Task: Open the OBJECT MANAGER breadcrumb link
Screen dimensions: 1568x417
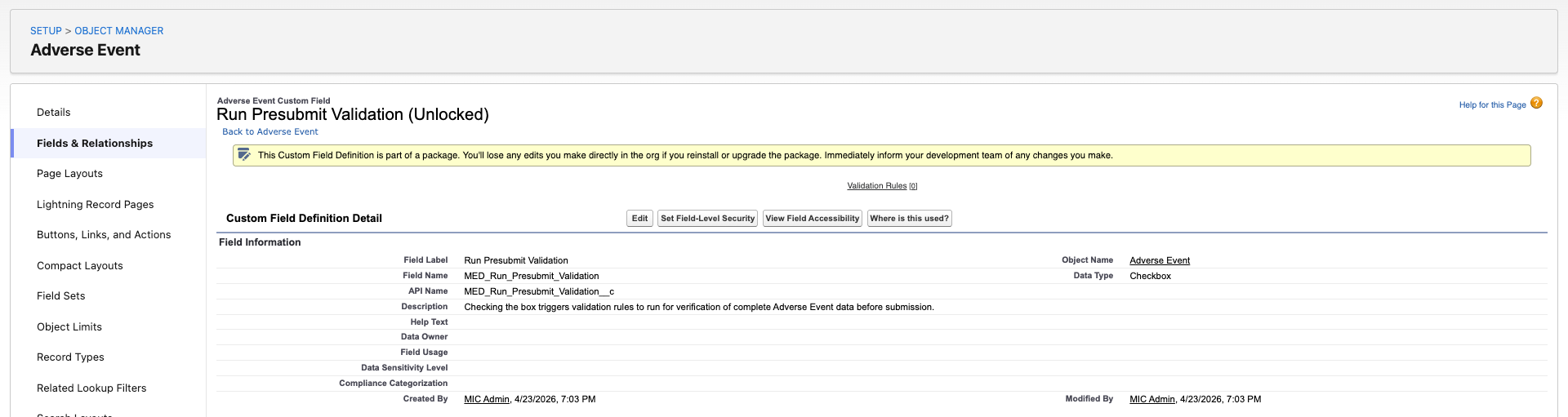Action: click(x=119, y=31)
